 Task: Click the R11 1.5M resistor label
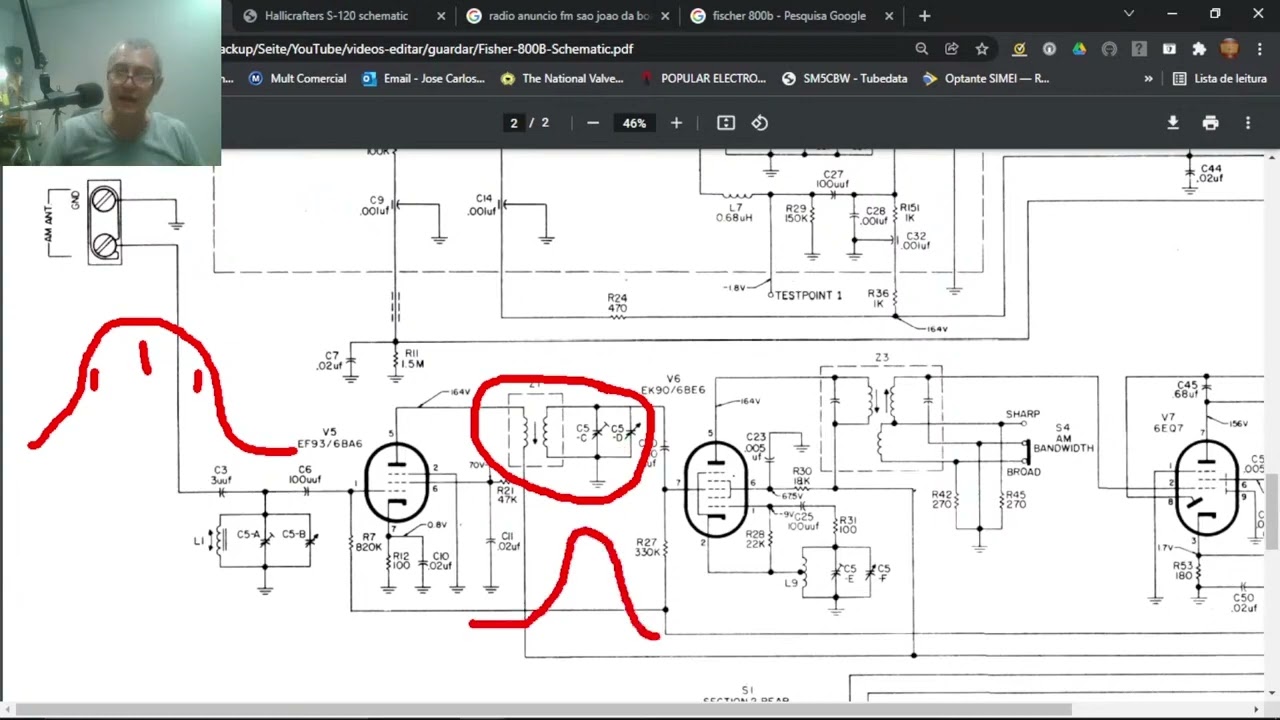(x=412, y=359)
